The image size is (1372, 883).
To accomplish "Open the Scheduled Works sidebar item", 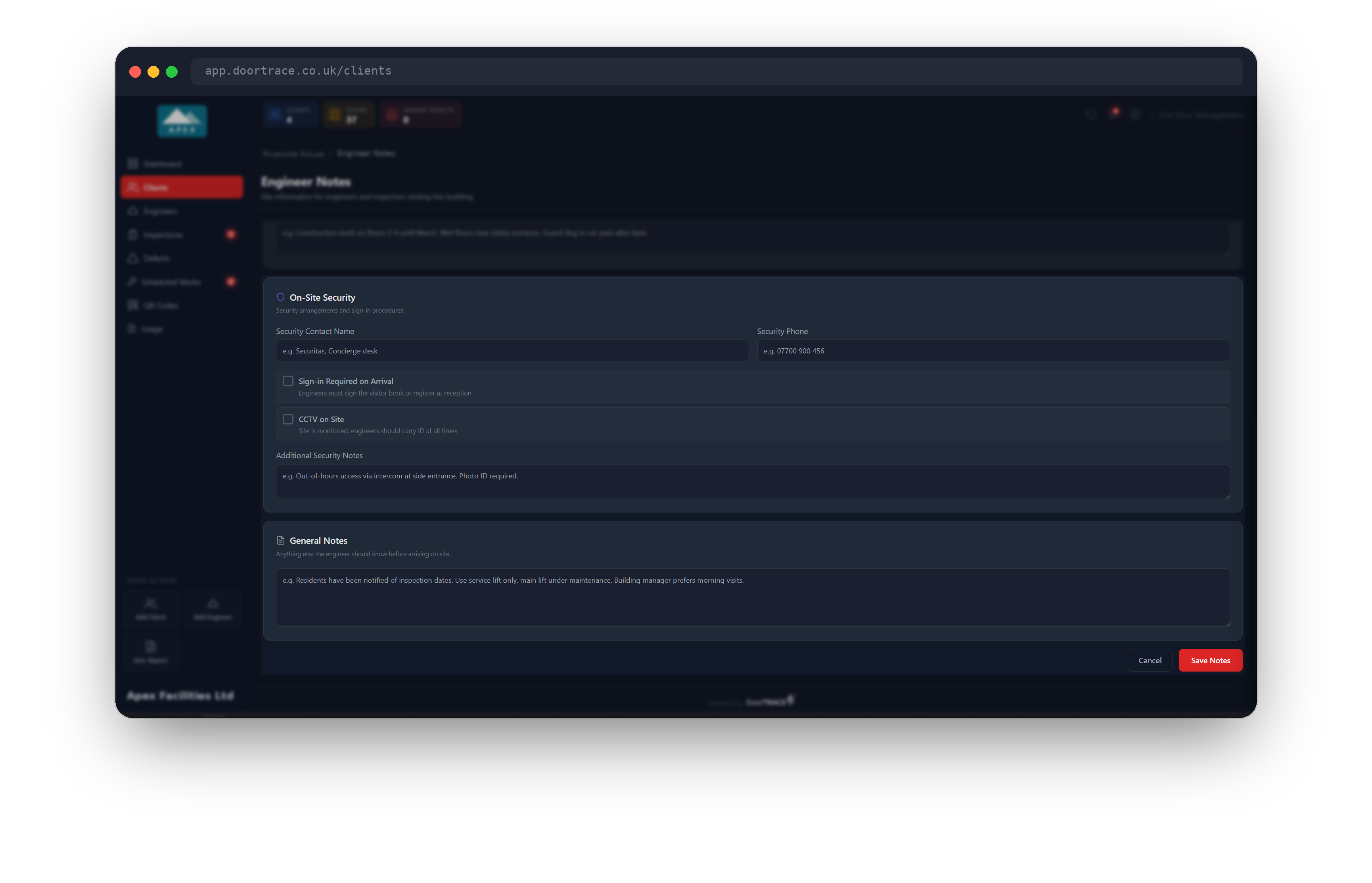I will 182,282.
